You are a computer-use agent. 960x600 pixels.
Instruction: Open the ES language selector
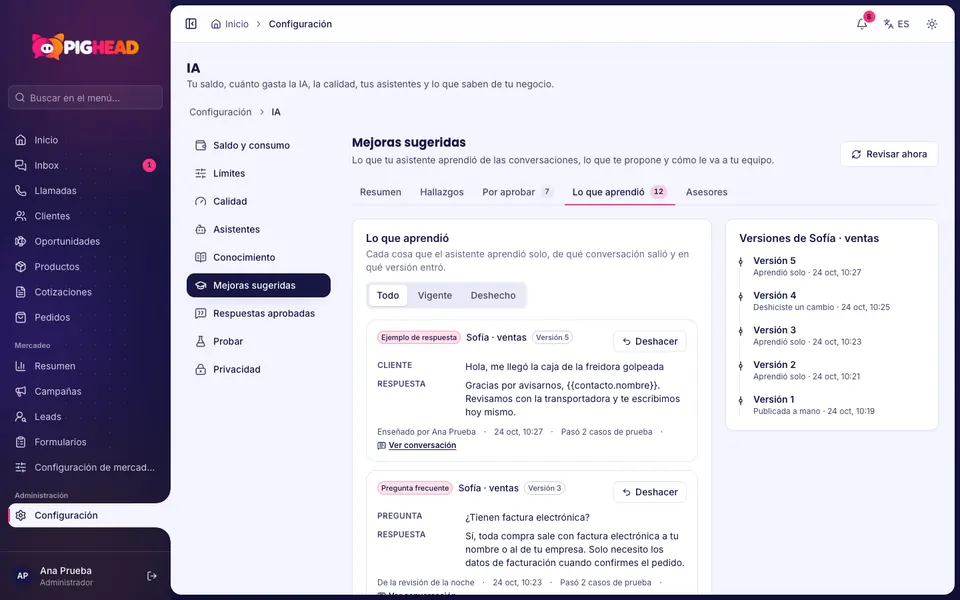[896, 24]
